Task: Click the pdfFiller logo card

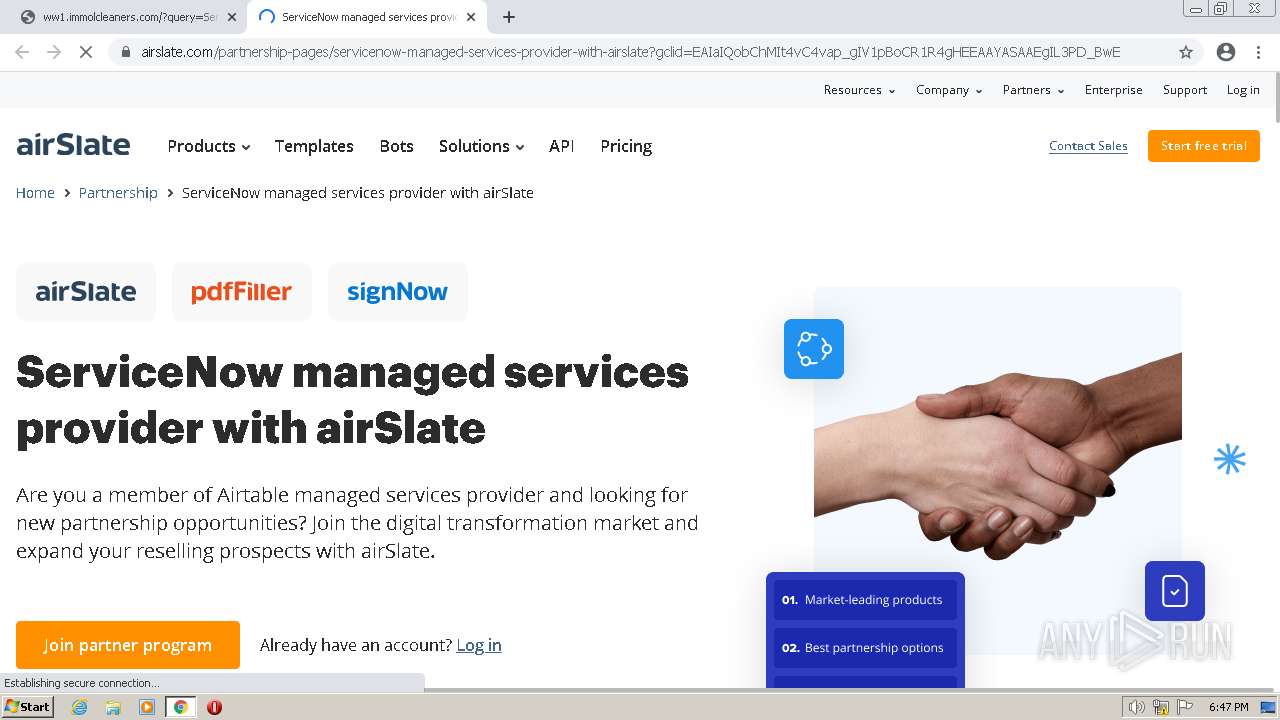Action: (242, 292)
